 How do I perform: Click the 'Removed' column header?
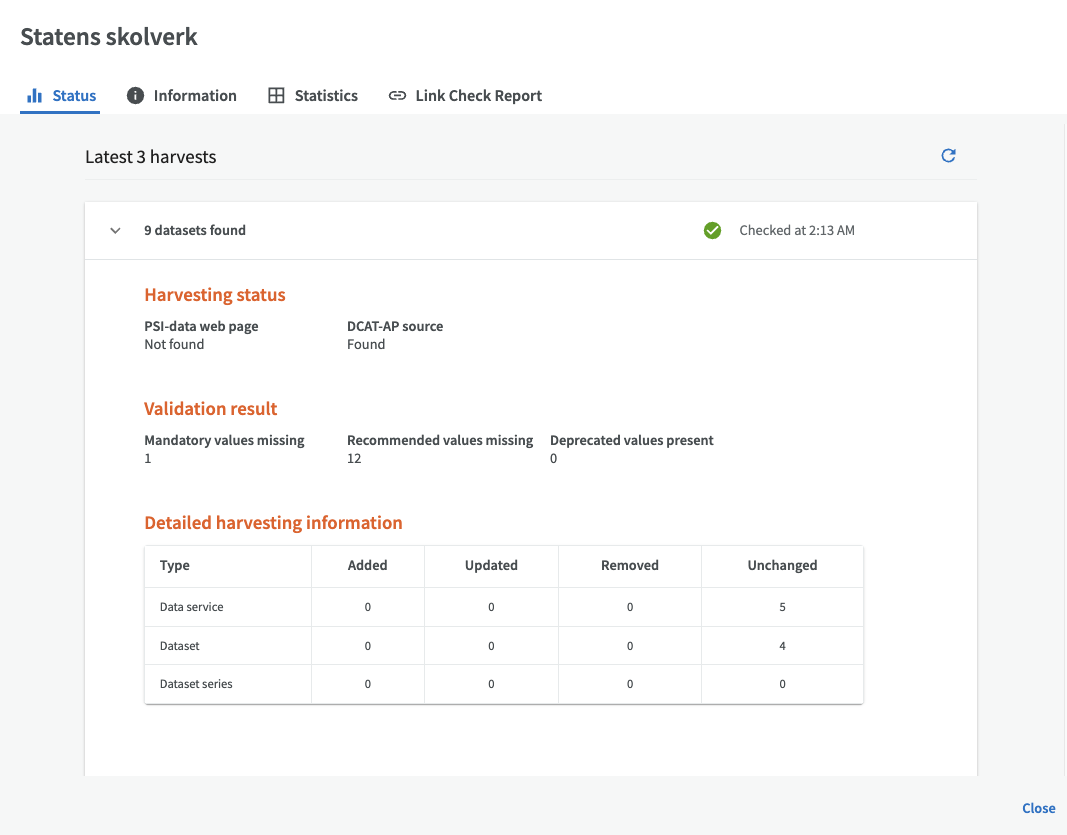point(629,566)
